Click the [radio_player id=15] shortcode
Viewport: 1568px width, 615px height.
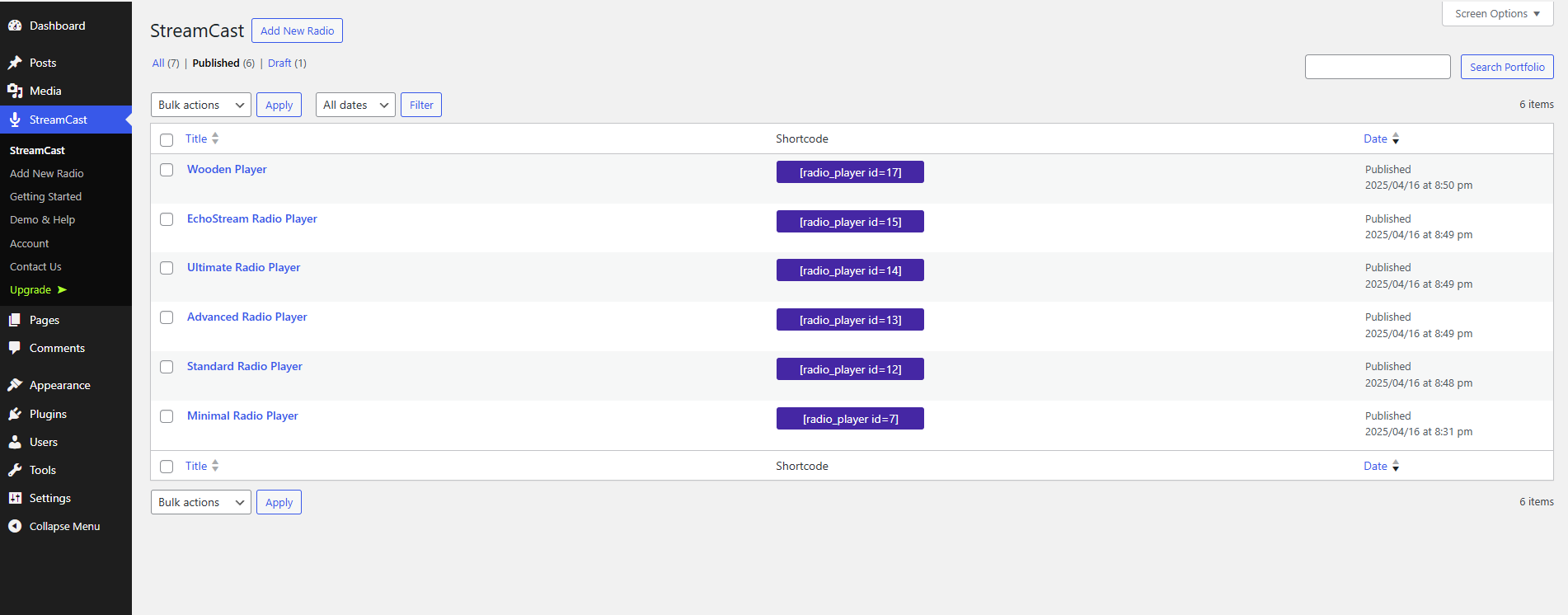click(x=850, y=221)
